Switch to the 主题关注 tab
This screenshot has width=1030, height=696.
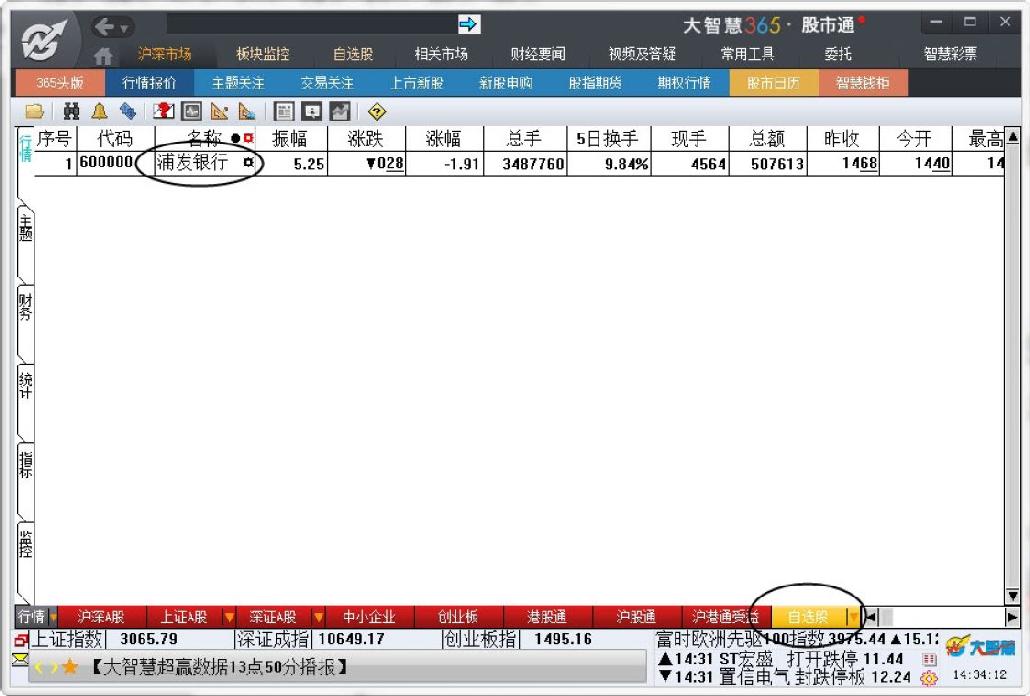click(238, 83)
